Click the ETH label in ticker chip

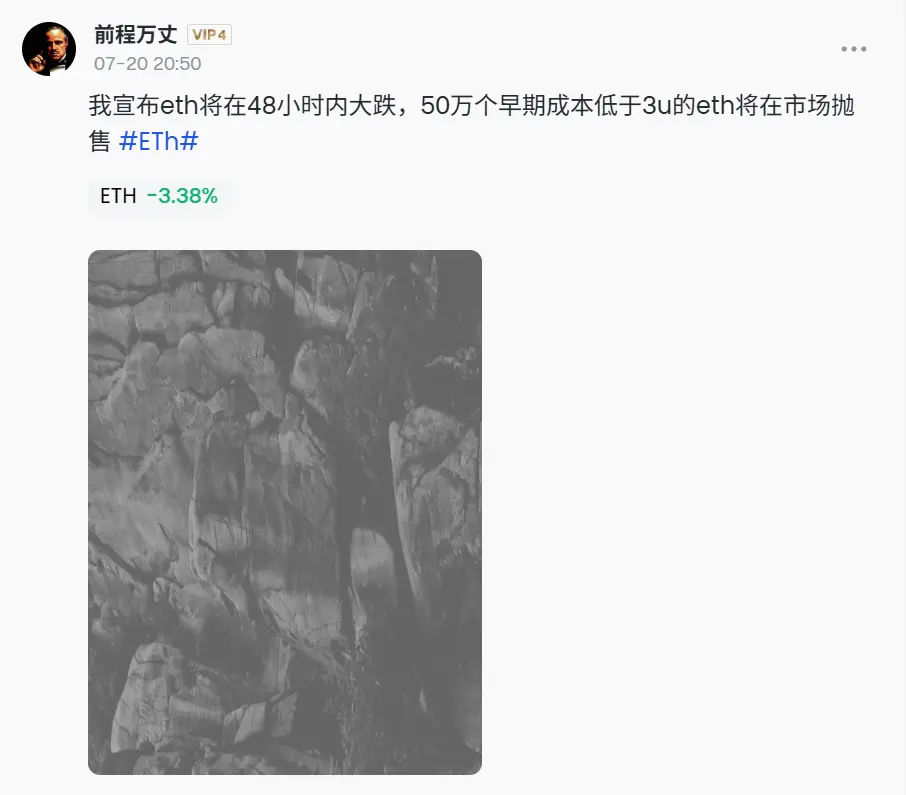(x=118, y=196)
